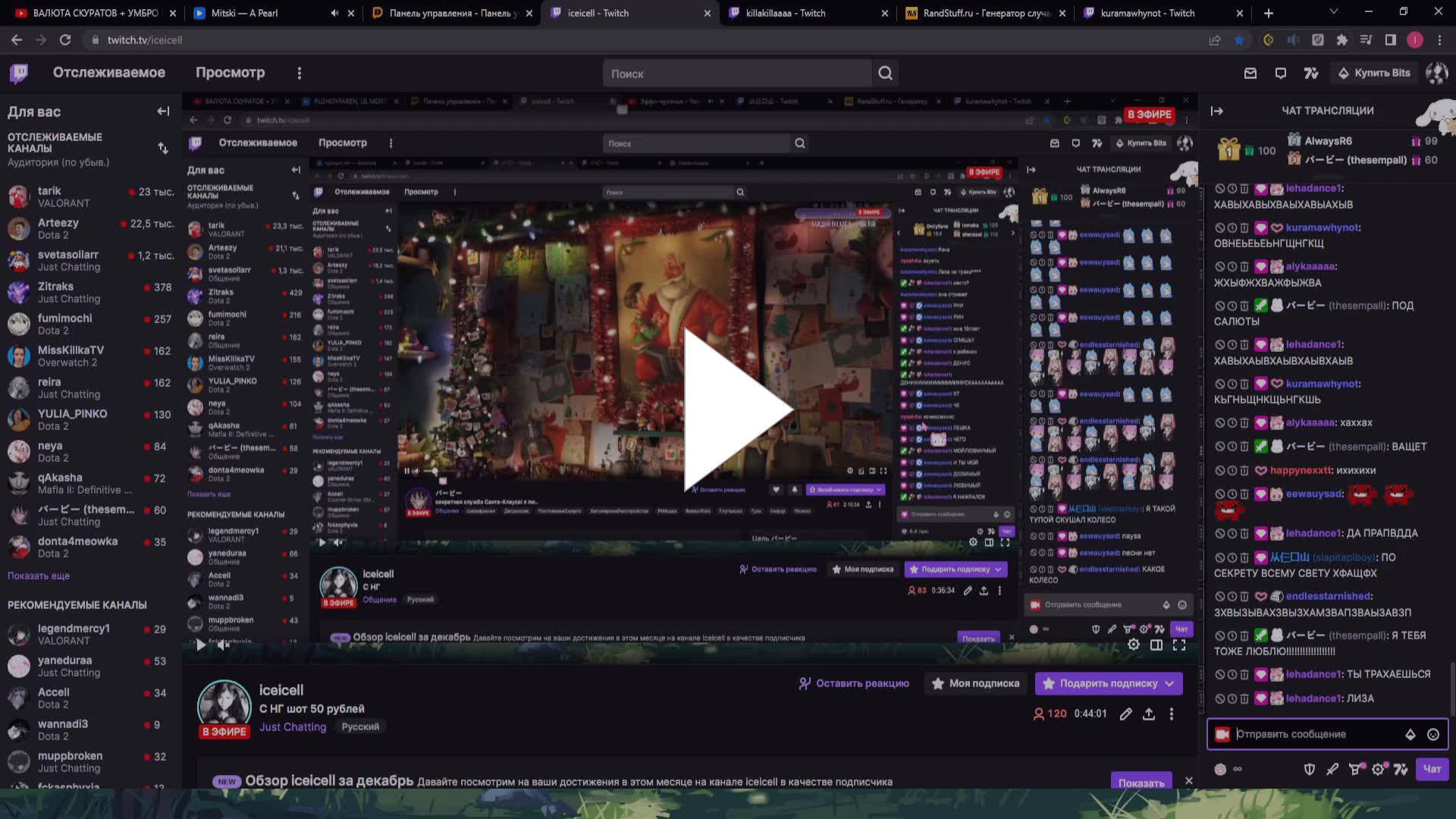
Task: Expand the Подарить подписку dropdown chevron
Action: [x=1169, y=683]
